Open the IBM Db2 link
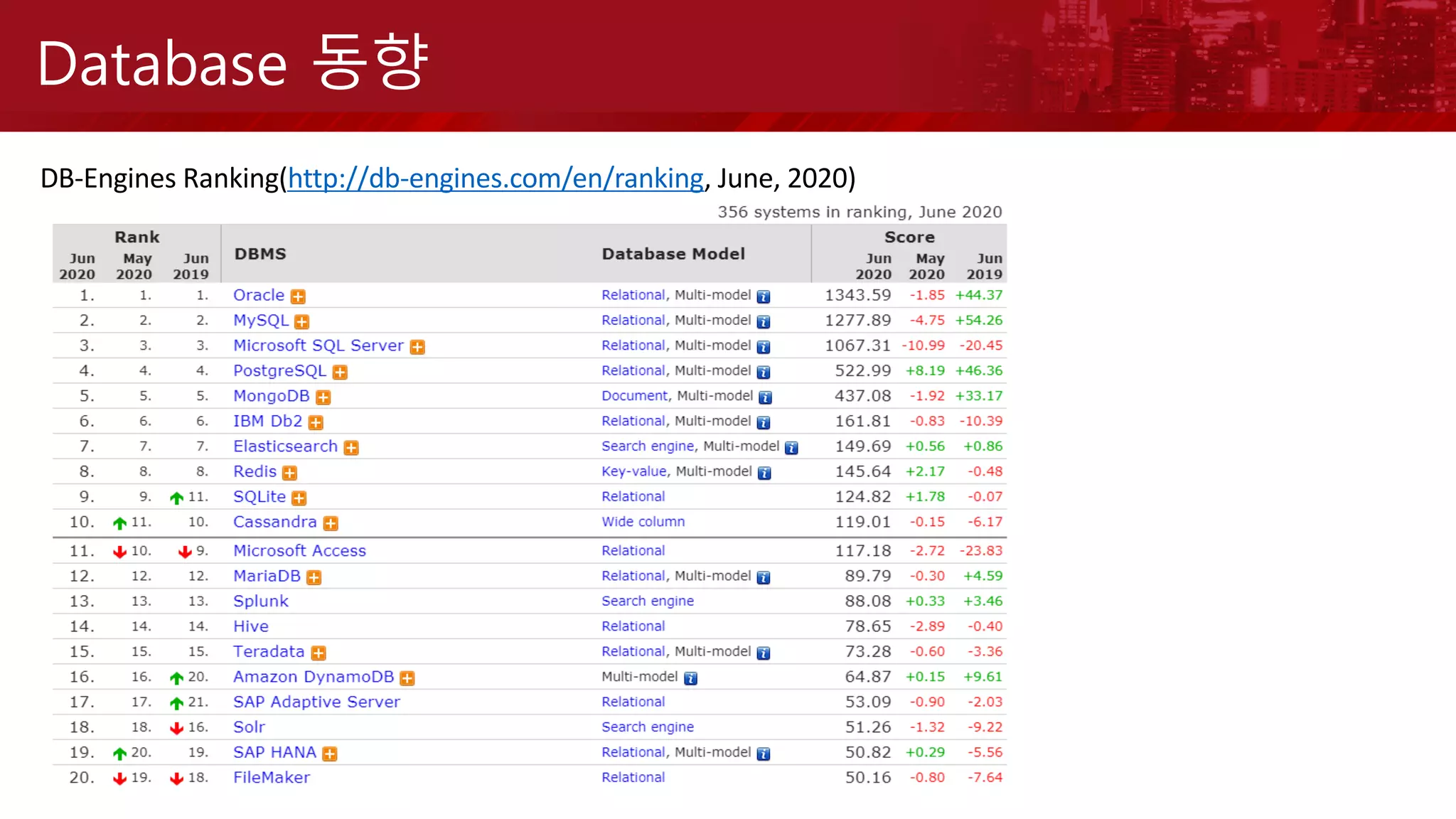1456x819 pixels. [x=268, y=421]
